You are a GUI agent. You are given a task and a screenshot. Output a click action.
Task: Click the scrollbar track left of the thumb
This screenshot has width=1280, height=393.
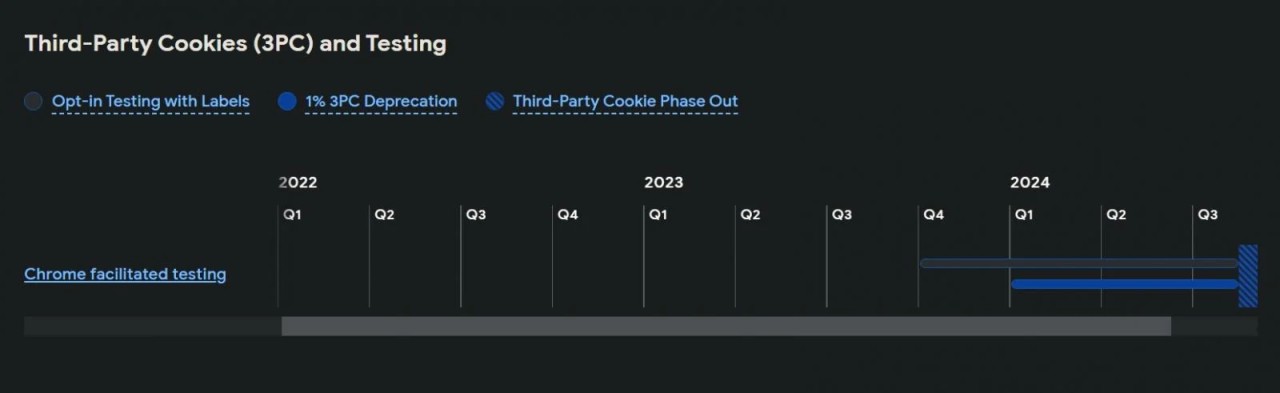[x=153, y=326]
